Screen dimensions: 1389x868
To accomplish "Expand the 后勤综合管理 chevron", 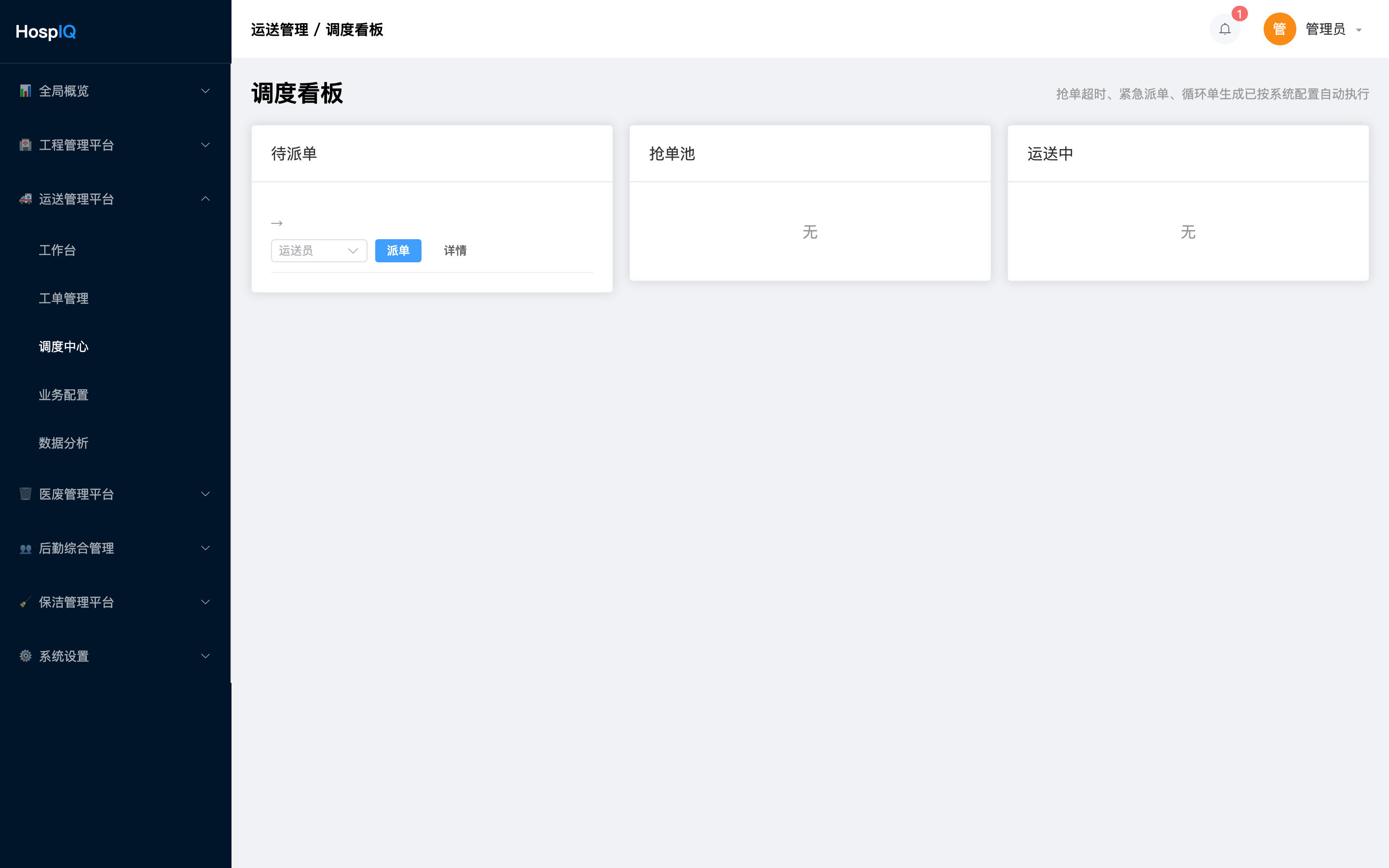I will tap(205, 548).
